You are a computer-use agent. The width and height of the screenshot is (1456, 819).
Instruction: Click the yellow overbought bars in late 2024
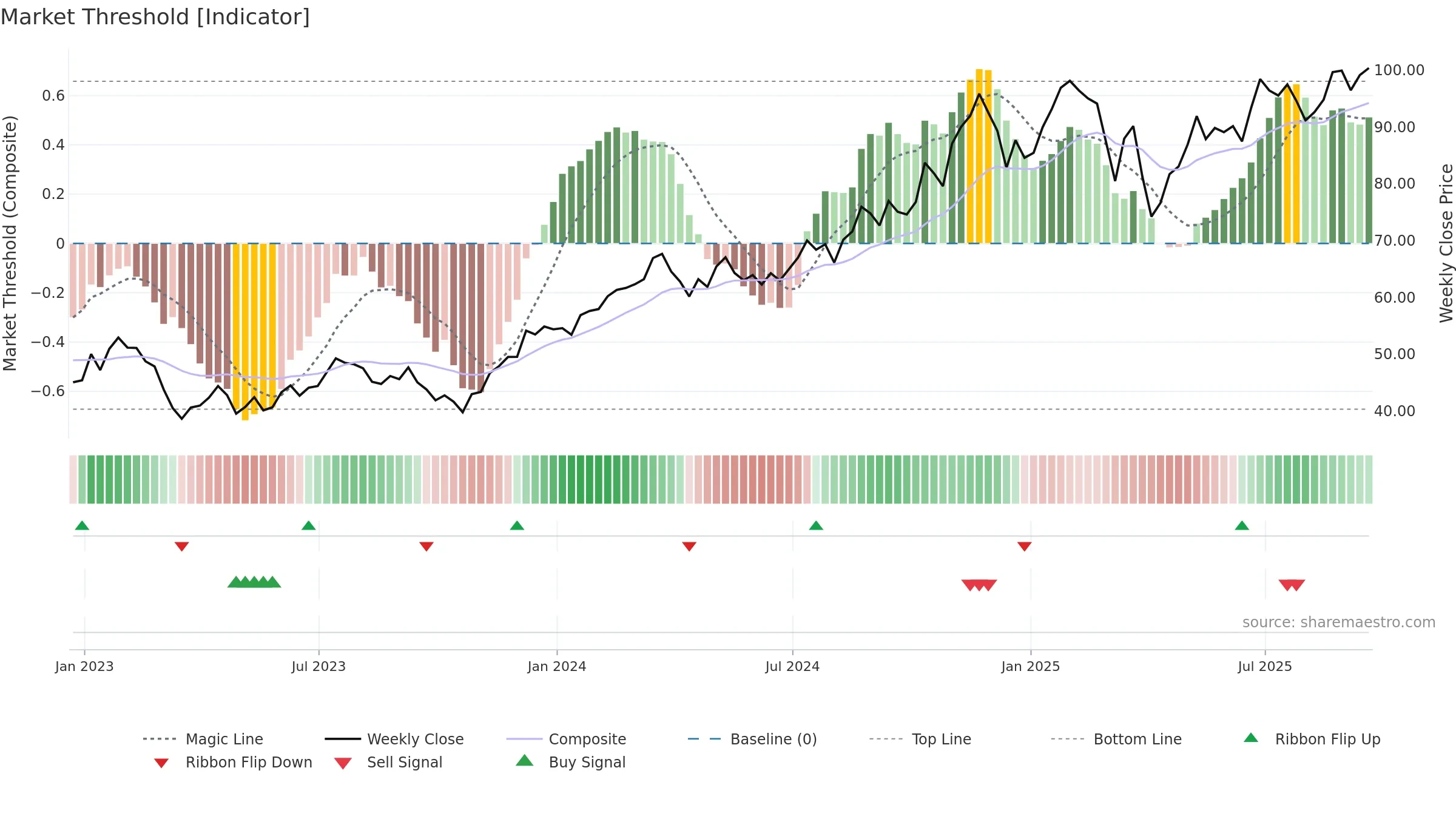(979, 157)
